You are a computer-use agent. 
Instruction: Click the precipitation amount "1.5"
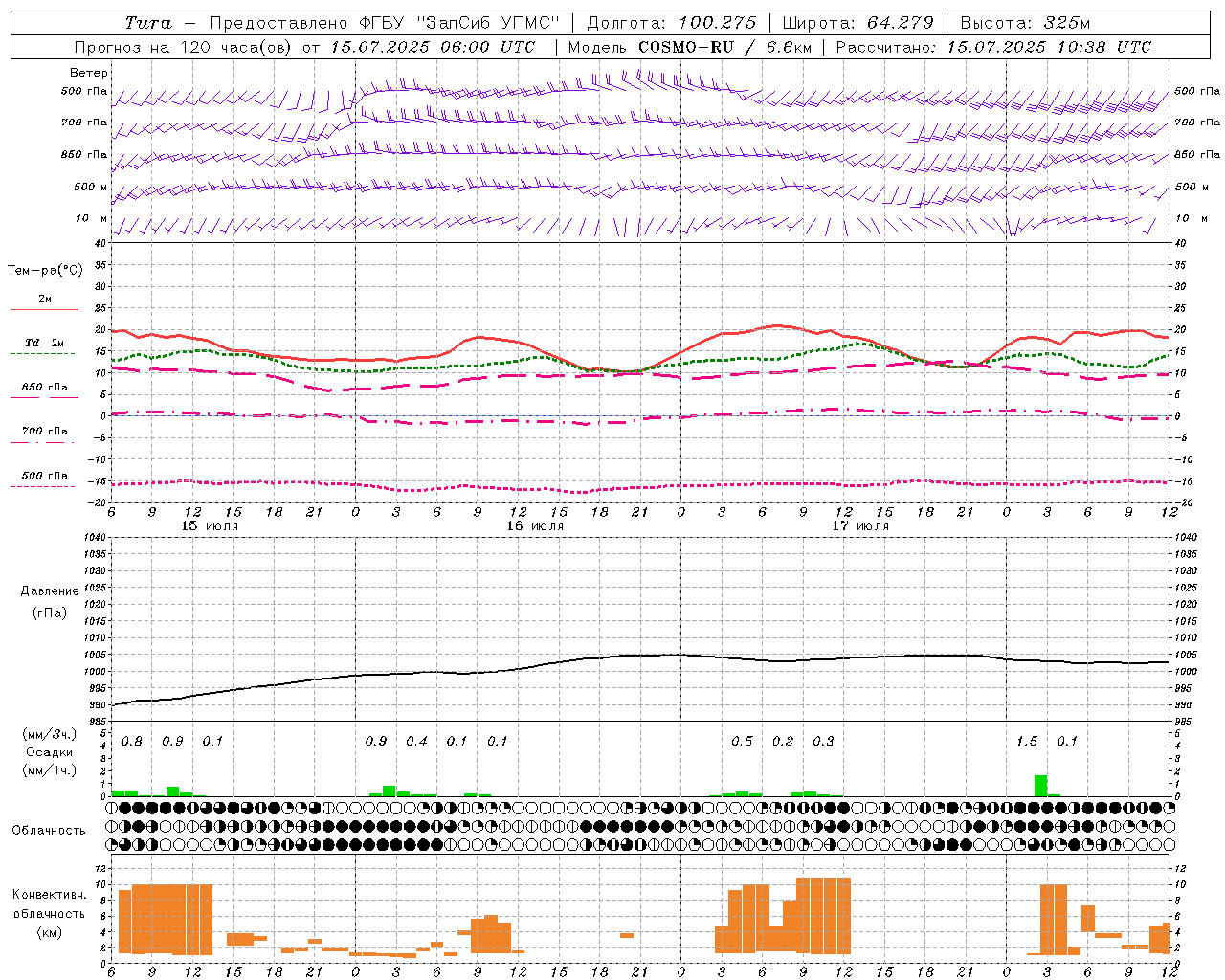tap(1027, 742)
